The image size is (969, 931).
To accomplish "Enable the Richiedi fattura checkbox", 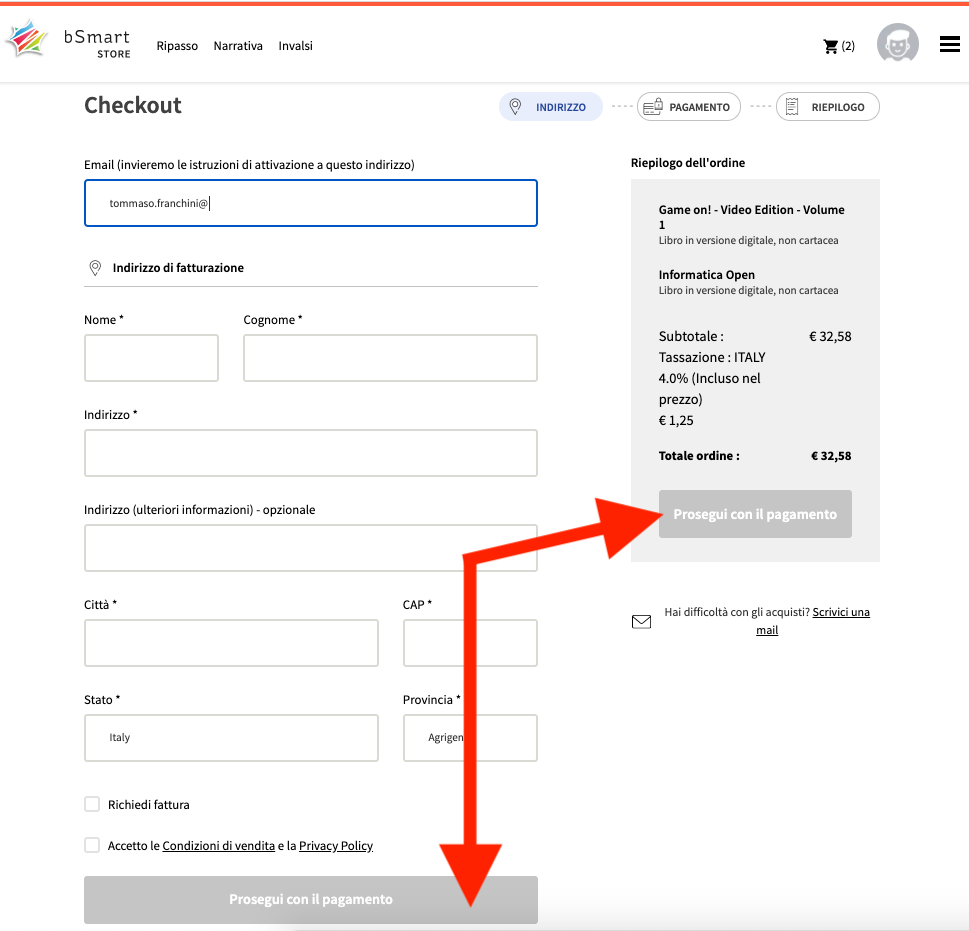I will [x=92, y=804].
